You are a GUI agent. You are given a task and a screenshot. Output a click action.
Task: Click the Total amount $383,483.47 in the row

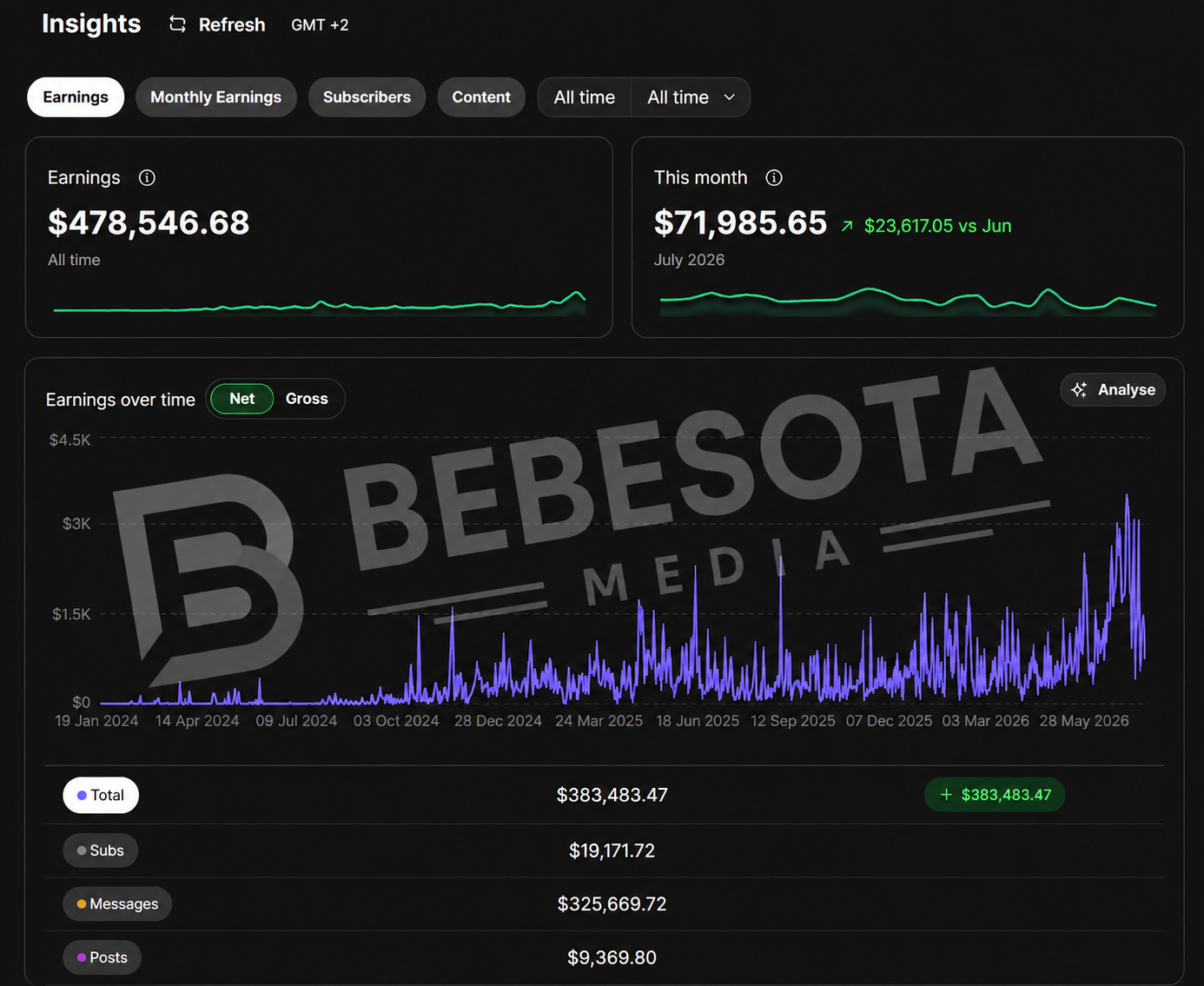[x=612, y=795]
